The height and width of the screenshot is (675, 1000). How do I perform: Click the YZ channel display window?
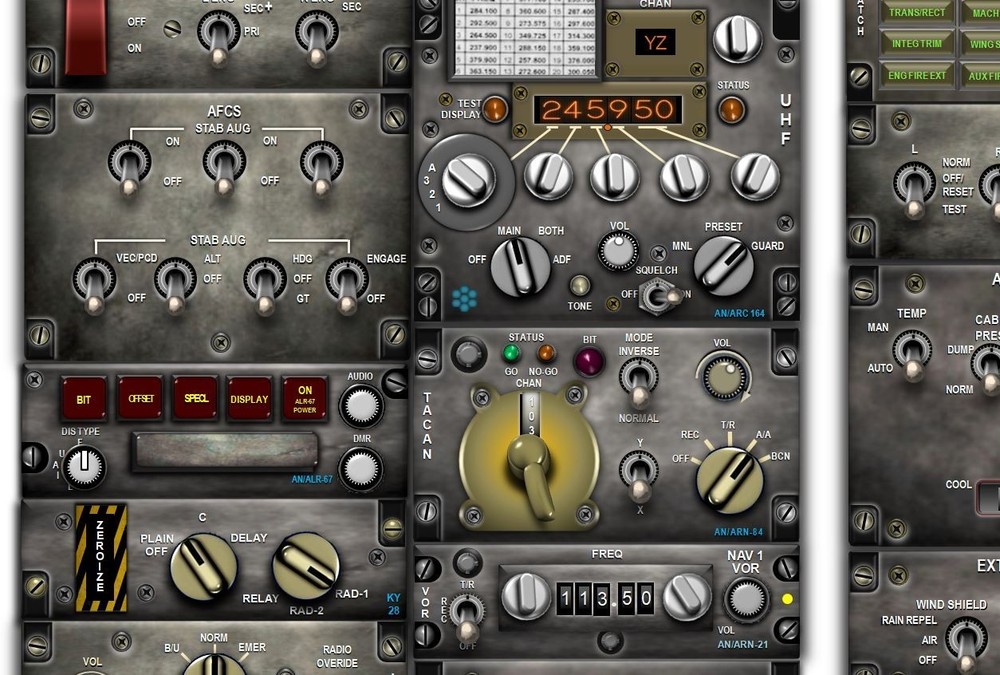point(655,43)
